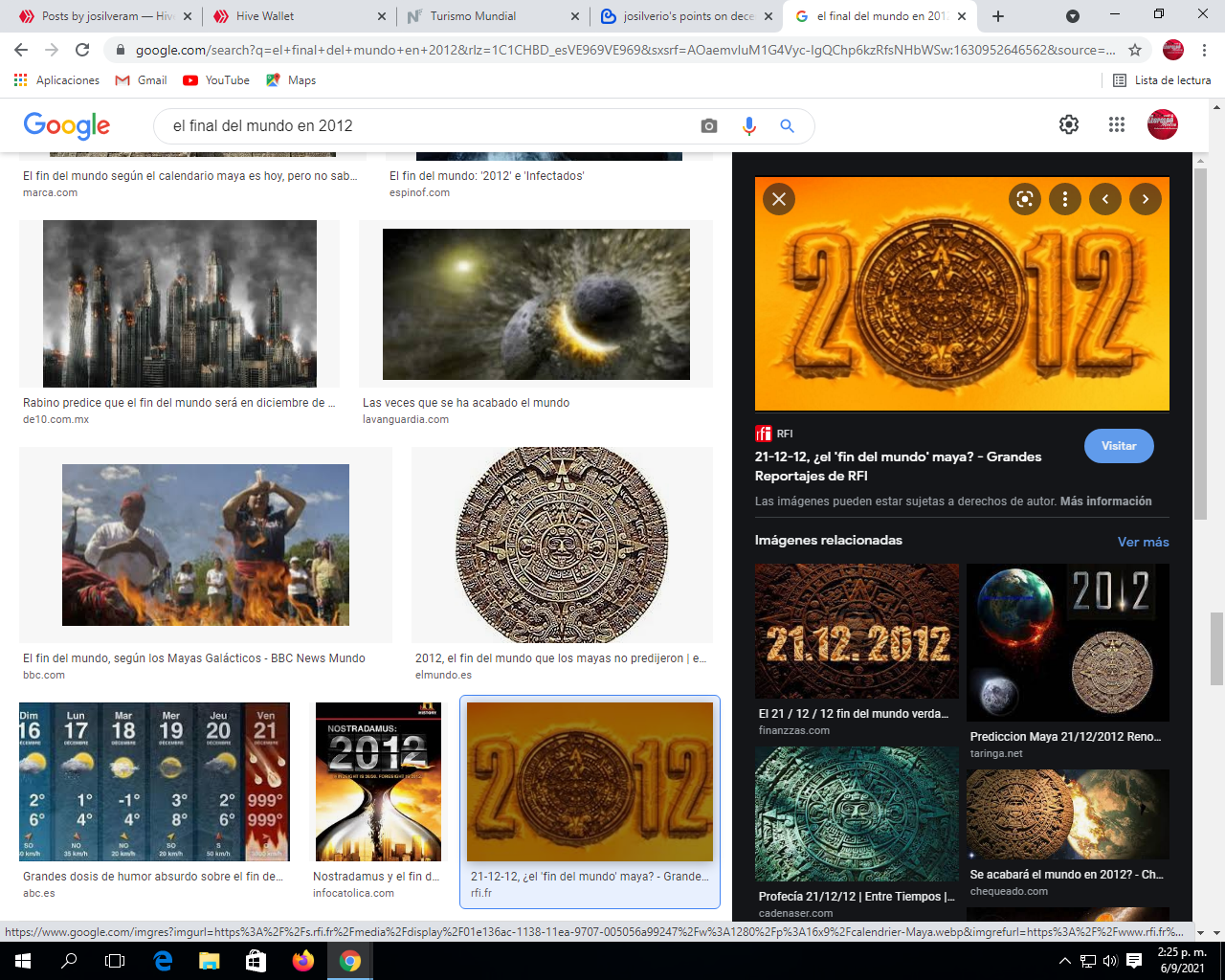Switch to Turismo Mundial tab
The height and width of the screenshot is (980, 1225).
pyautogui.click(x=490, y=16)
